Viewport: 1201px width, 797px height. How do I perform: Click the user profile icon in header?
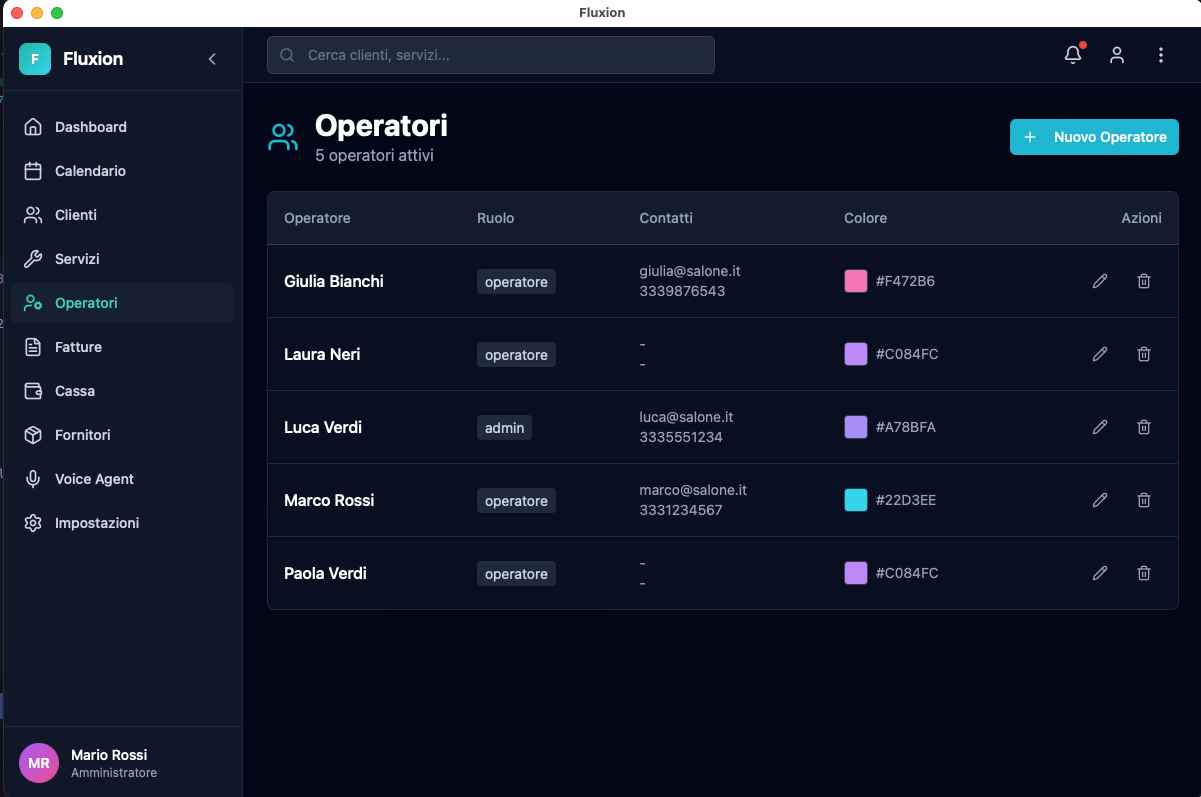coord(1117,56)
